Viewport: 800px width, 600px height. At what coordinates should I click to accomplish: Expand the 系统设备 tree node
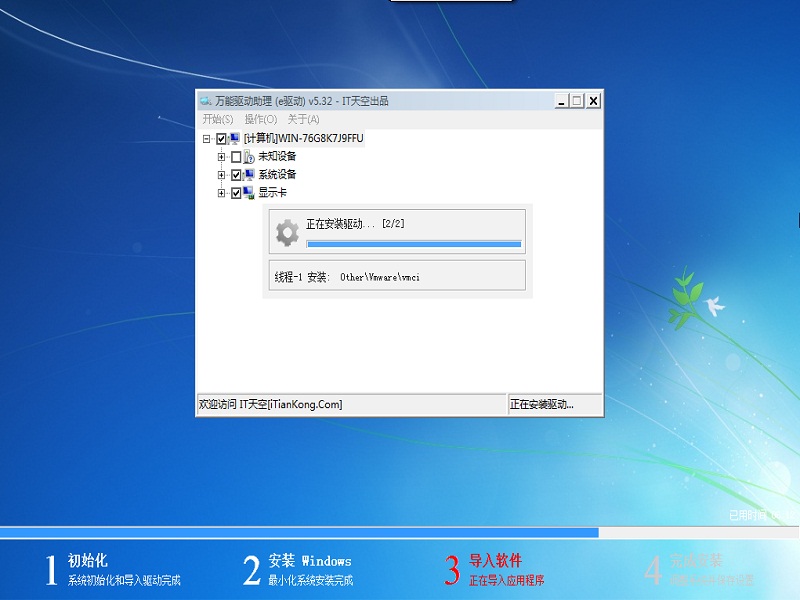pyautogui.click(x=222, y=175)
